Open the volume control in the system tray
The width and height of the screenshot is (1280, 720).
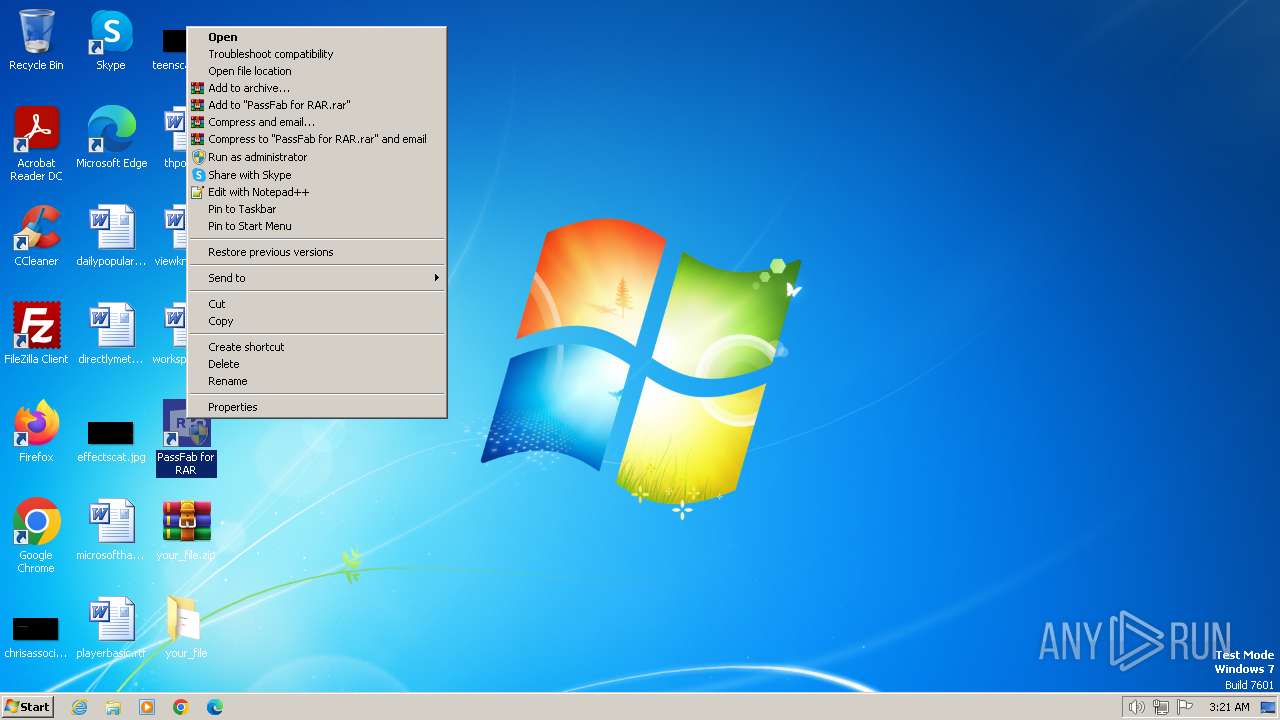pyautogui.click(x=1136, y=707)
